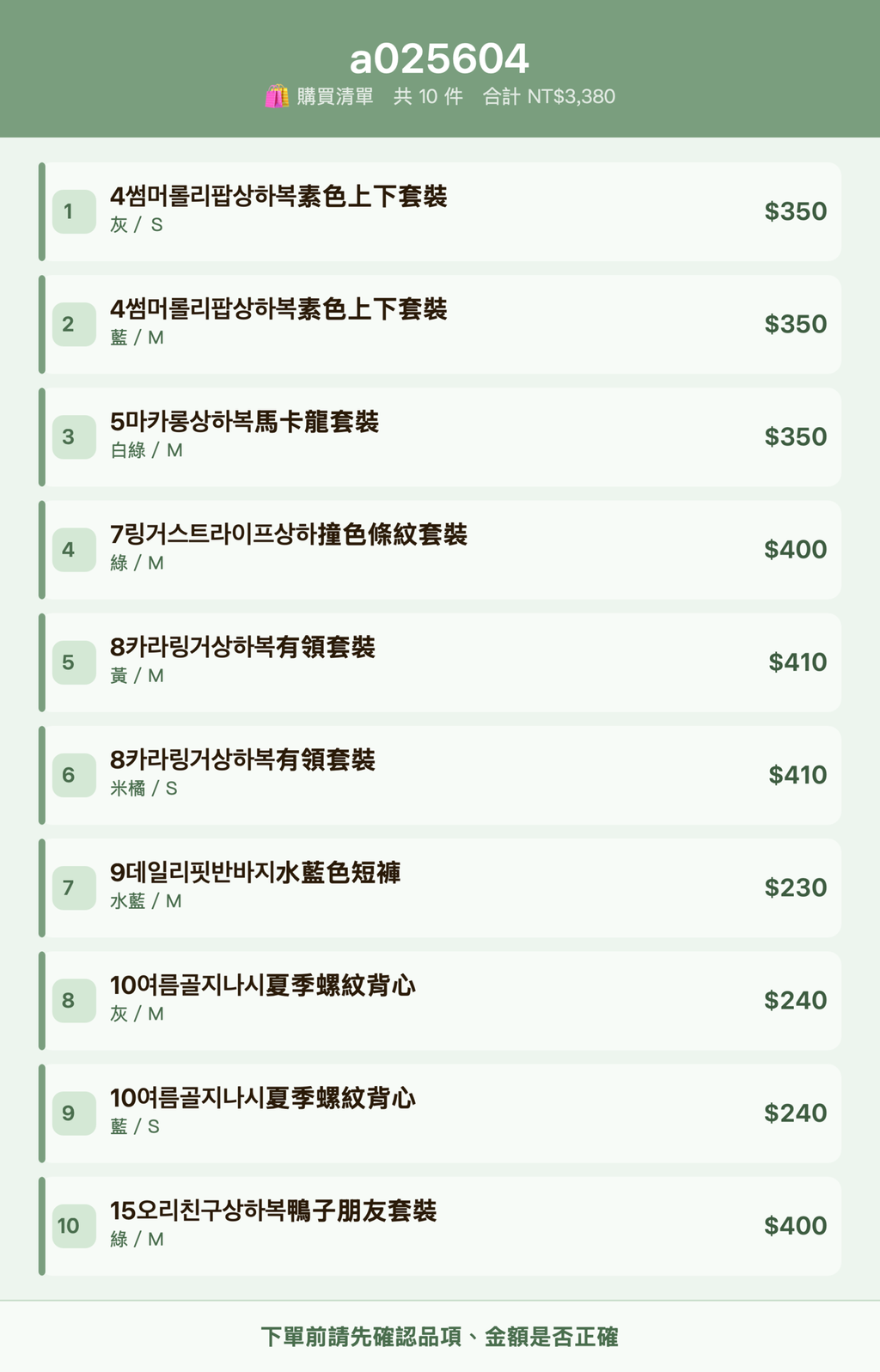Click the 購買清單 label in header
The height and width of the screenshot is (1372, 880).
335,96
